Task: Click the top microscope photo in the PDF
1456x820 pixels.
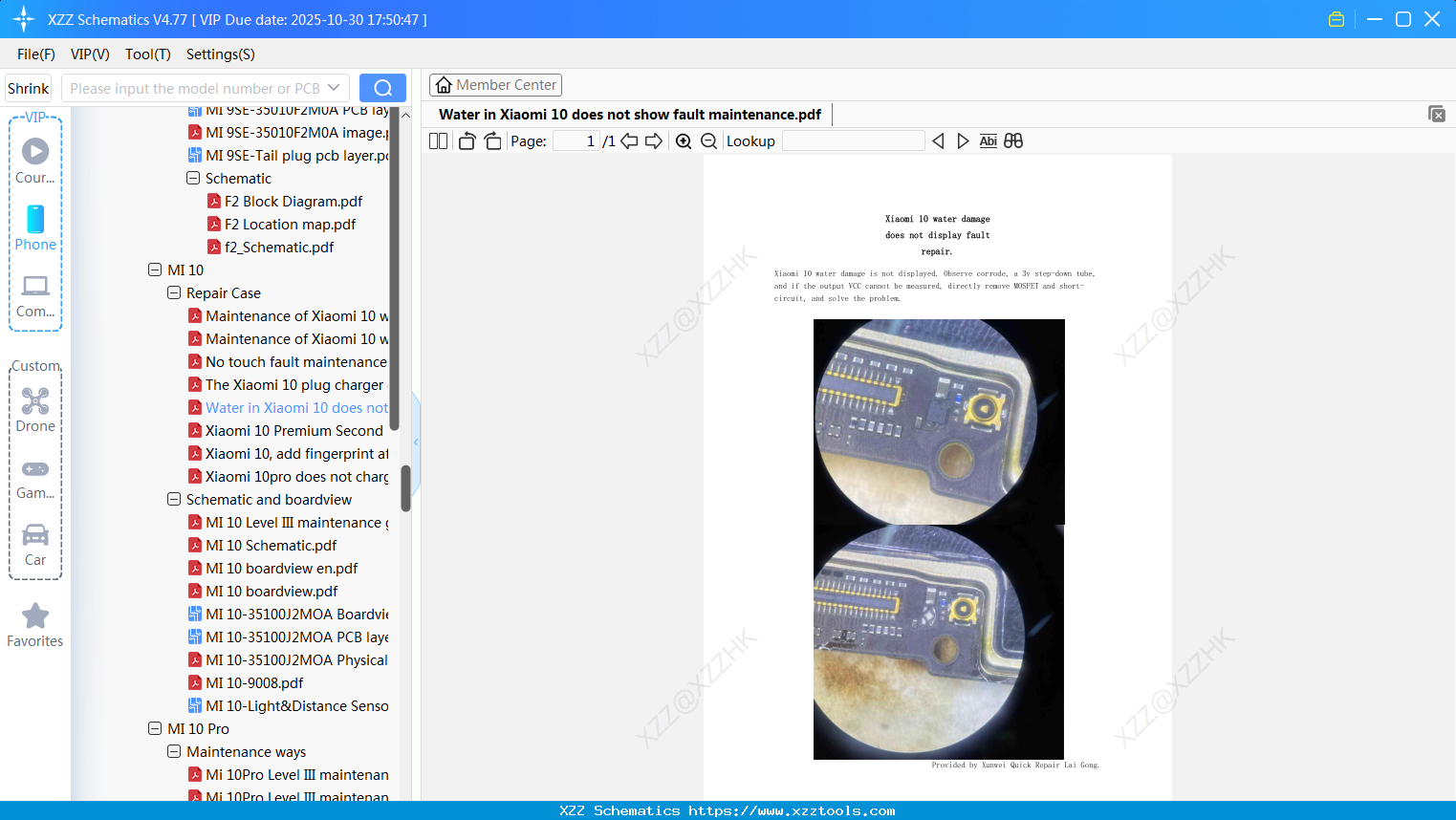Action: (x=939, y=421)
